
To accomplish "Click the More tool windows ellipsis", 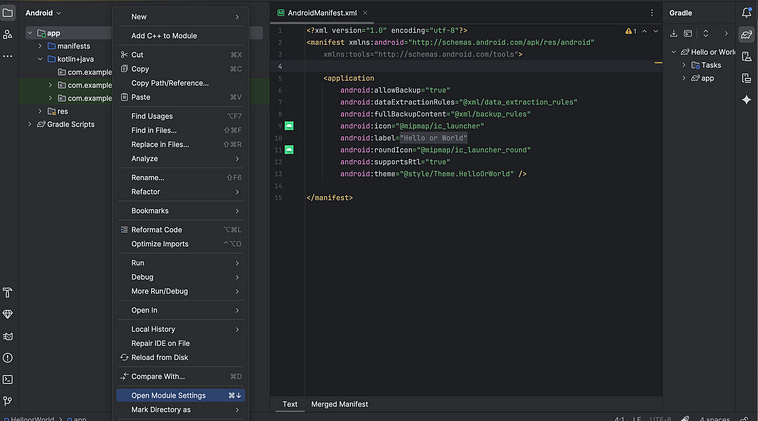I will [x=8, y=56].
